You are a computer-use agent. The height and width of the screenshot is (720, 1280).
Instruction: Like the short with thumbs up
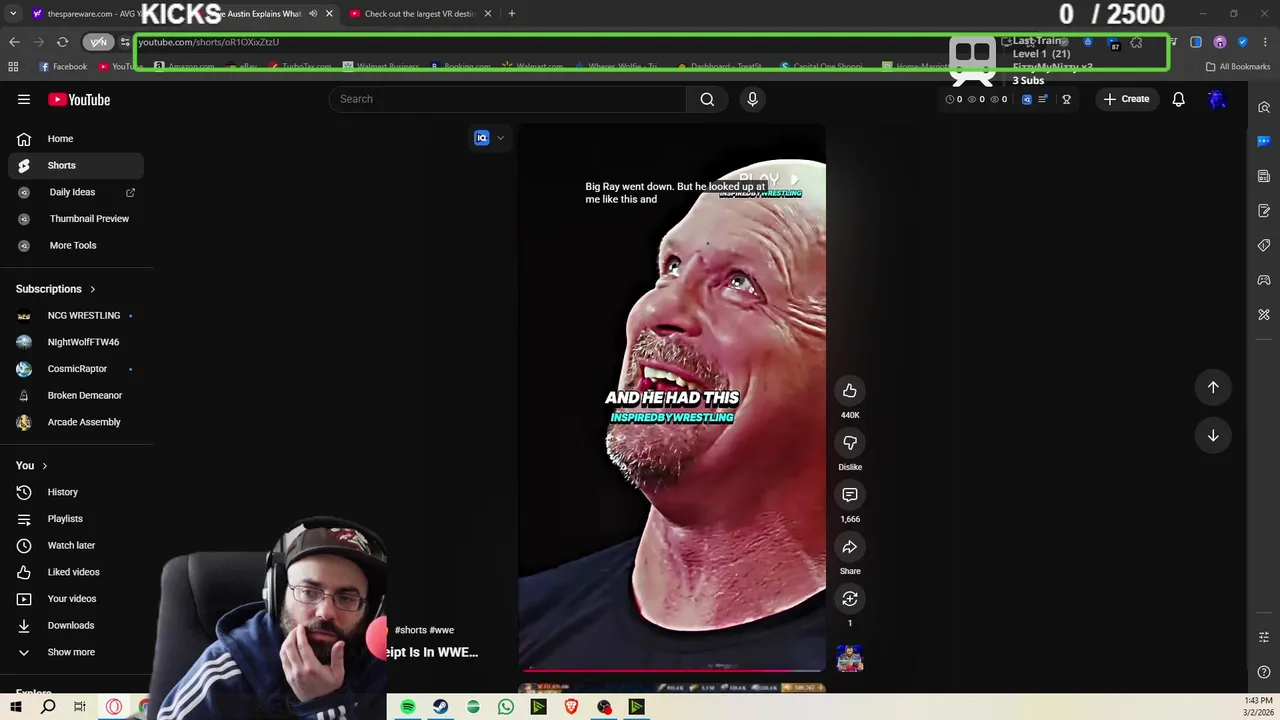click(x=850, y=391)
